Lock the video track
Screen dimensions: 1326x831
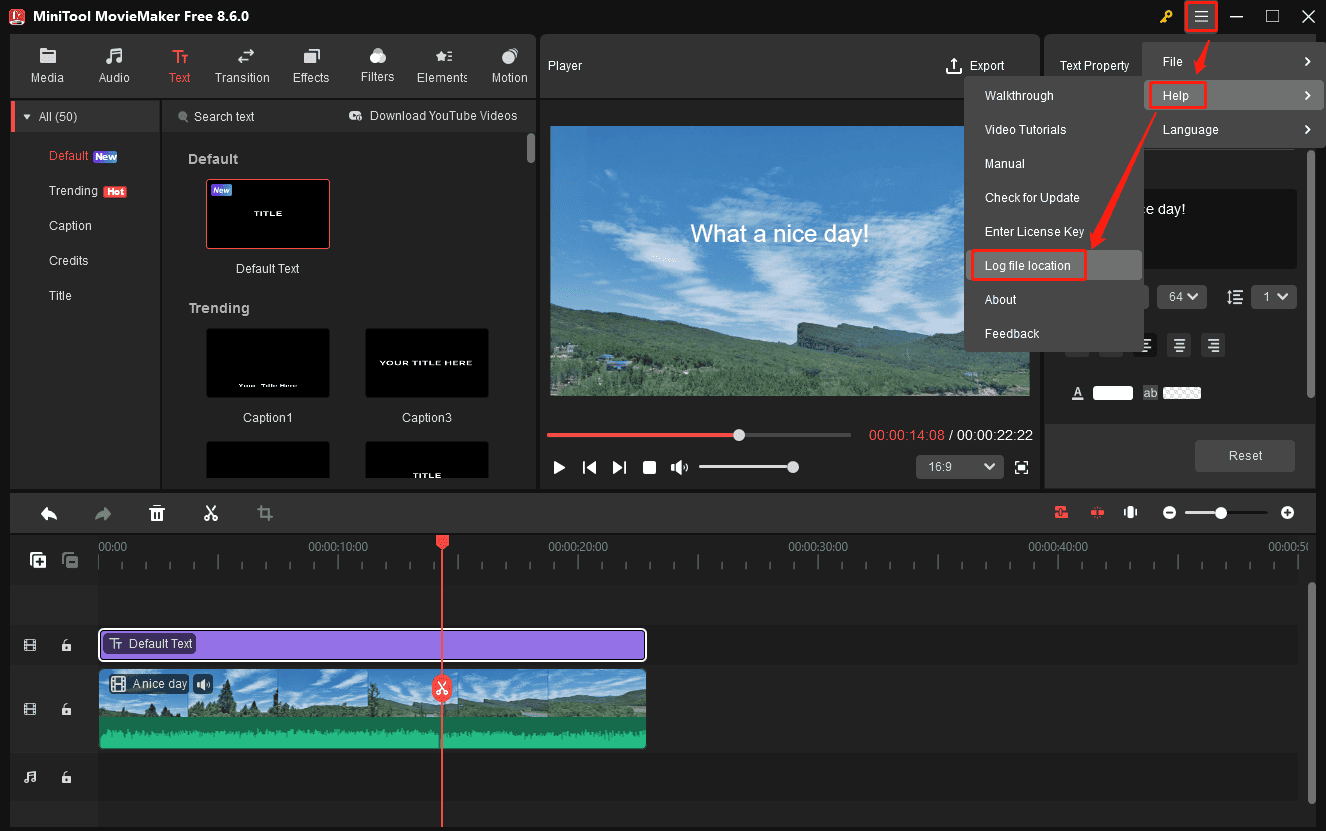pyautogui.click(x=66, y=709)
